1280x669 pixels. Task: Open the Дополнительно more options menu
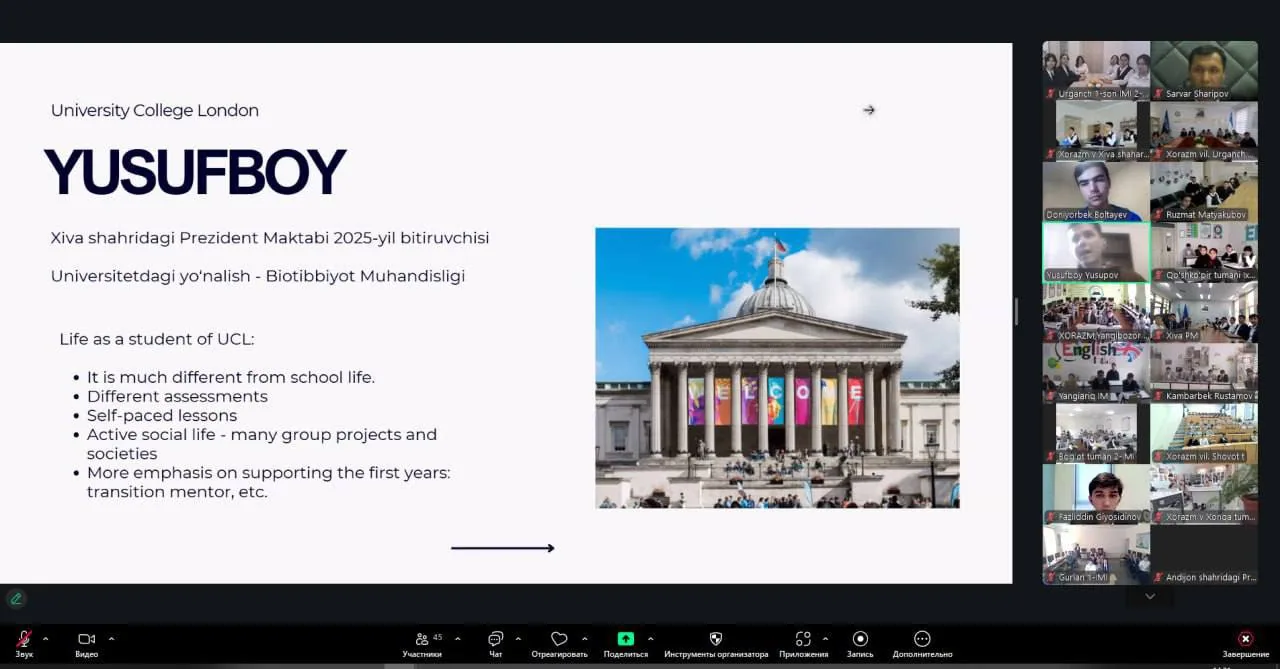click(922, 643)
